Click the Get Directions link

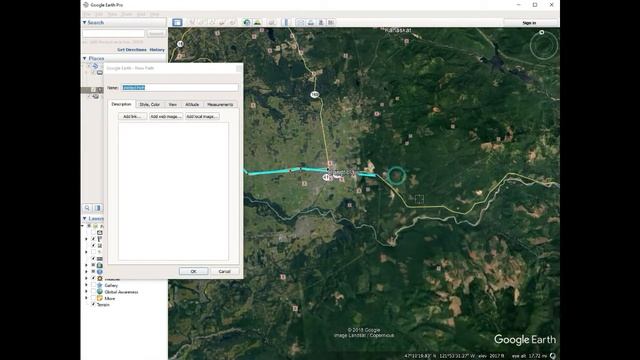click(x=132, y=50)
